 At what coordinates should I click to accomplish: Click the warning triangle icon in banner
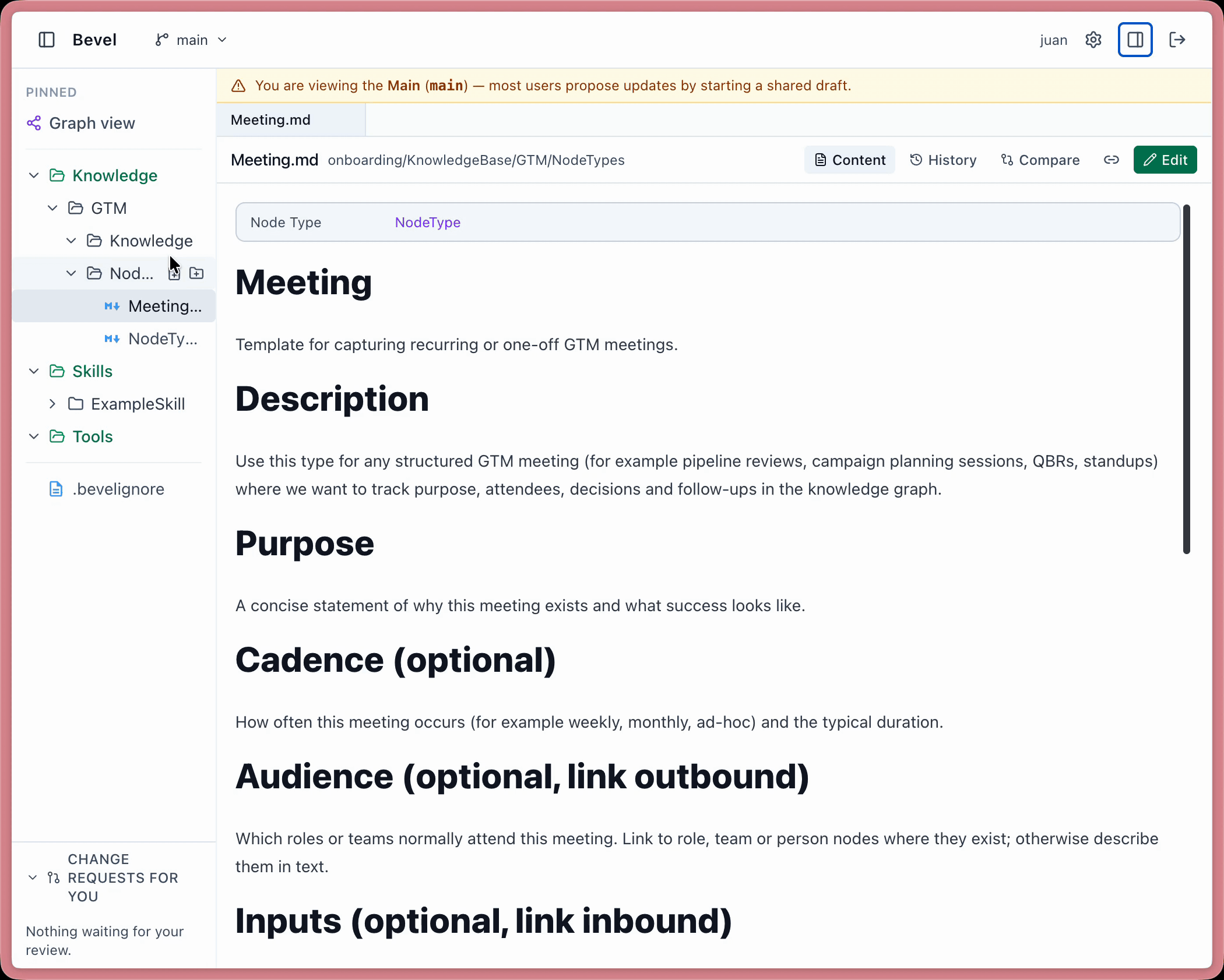coord(238,86)
